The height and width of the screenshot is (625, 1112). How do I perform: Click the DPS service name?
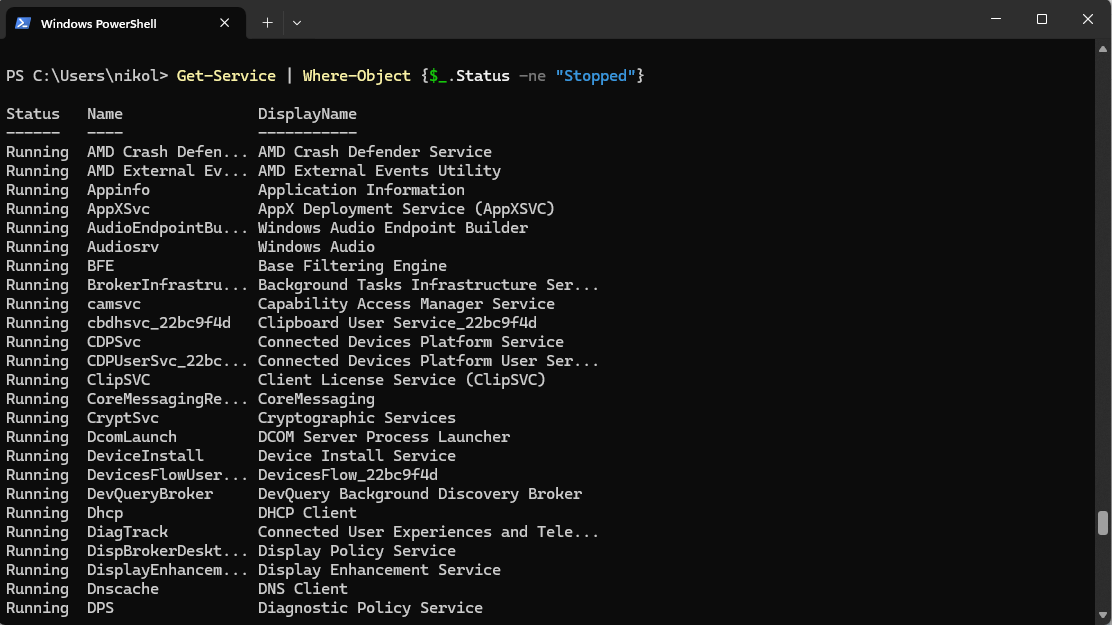pyautogui.click(x=101, y=608)
